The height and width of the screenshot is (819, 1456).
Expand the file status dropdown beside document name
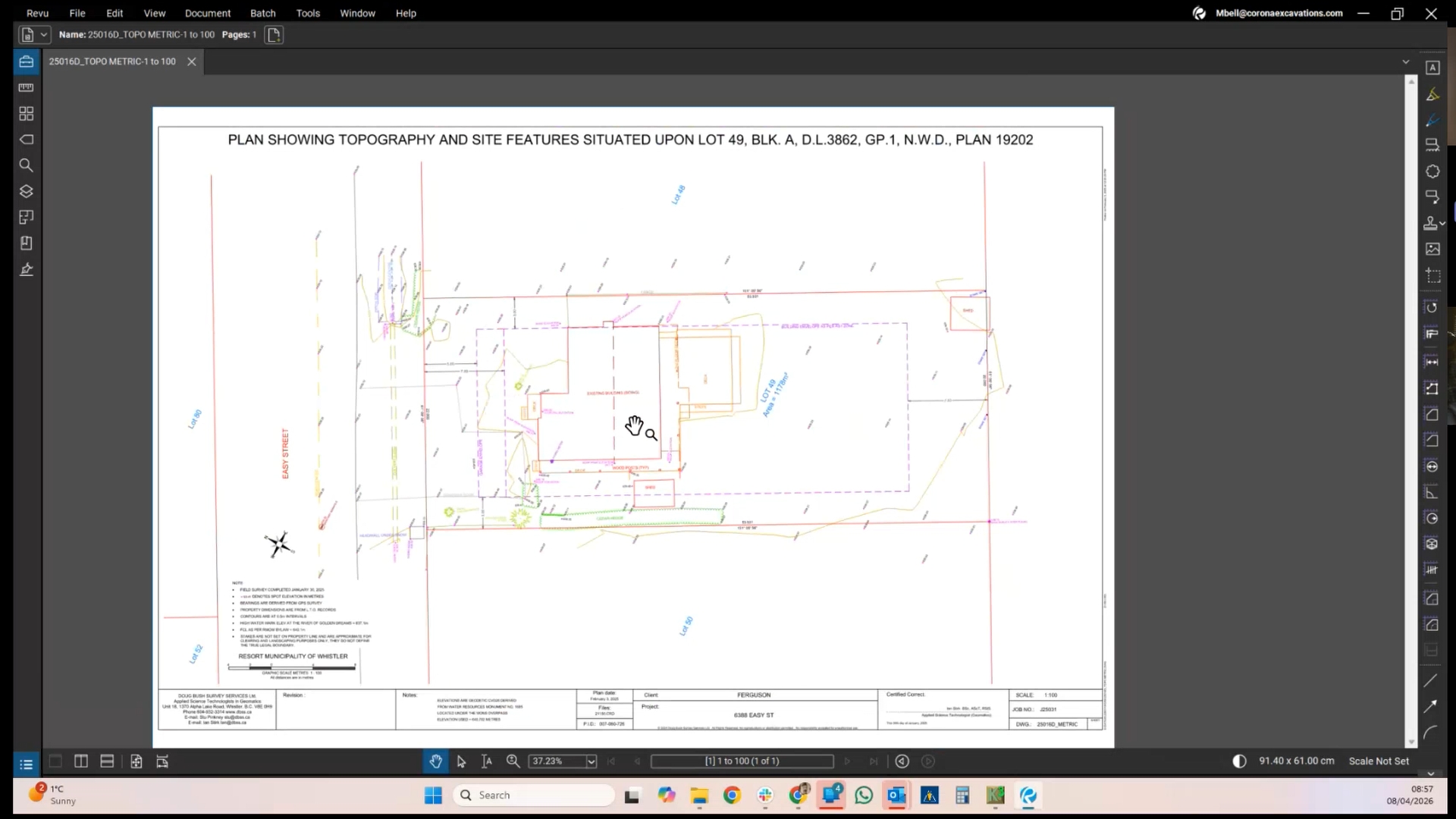coord(42,34)
